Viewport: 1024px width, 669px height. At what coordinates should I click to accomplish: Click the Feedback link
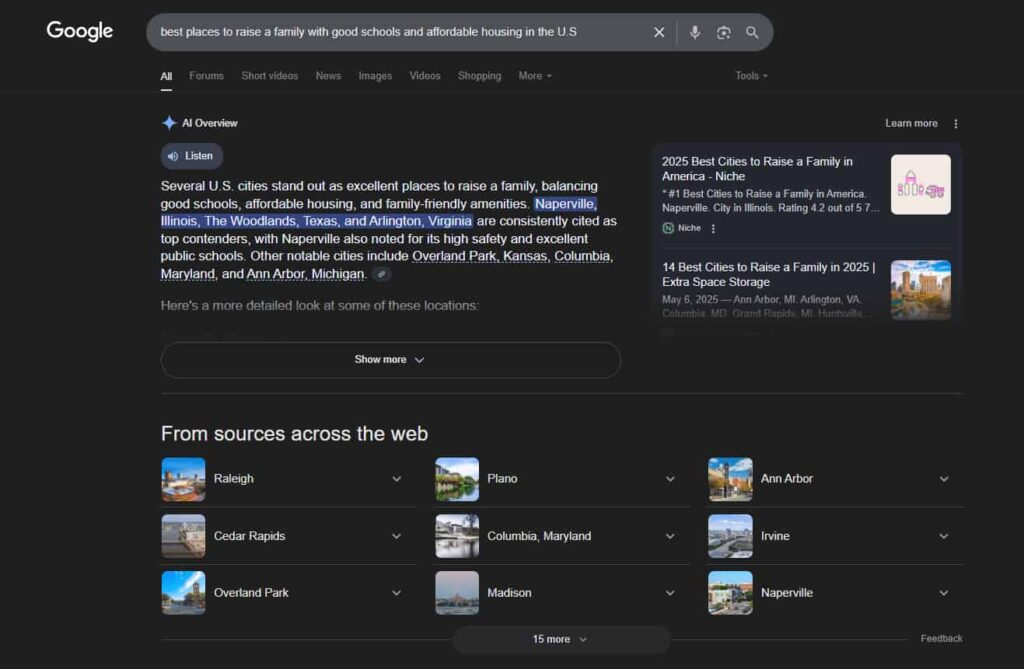[x=941, y=639]
